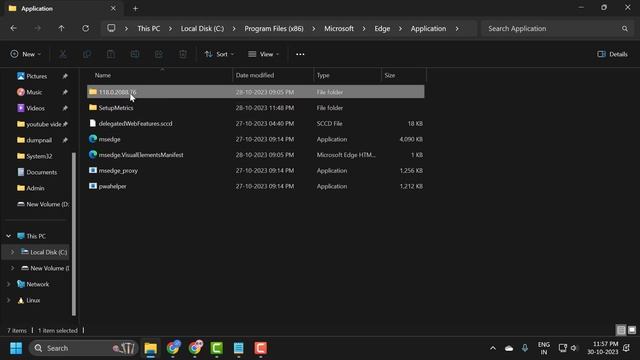This screenshot has width=640, height=360.
Task: Click the taskbar Search box
Action: [84, 348]
